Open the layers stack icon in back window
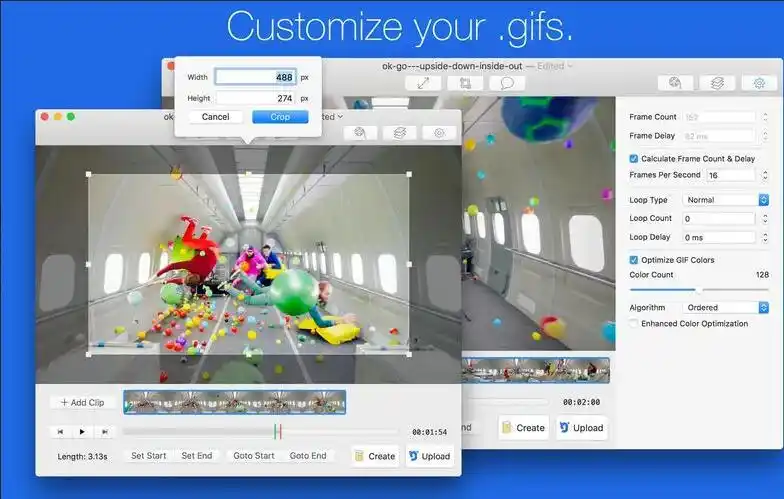This screenshot has height=499, width=784. pos(717,83)
